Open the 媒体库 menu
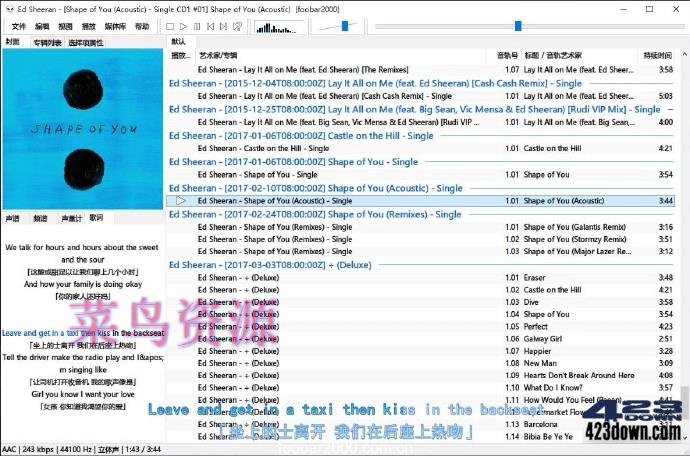Image resolution: width=690 pixels, height=456 pixels. pos(115,26)
